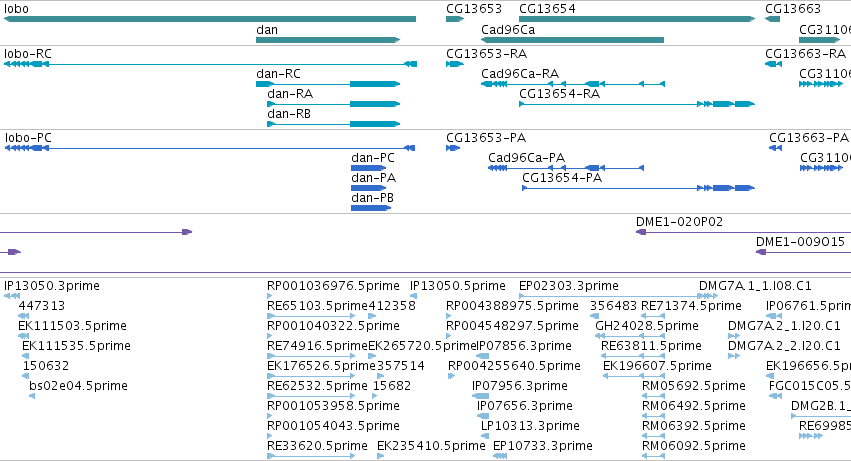Click the CG13653-PA protein feature

(453, 148)
